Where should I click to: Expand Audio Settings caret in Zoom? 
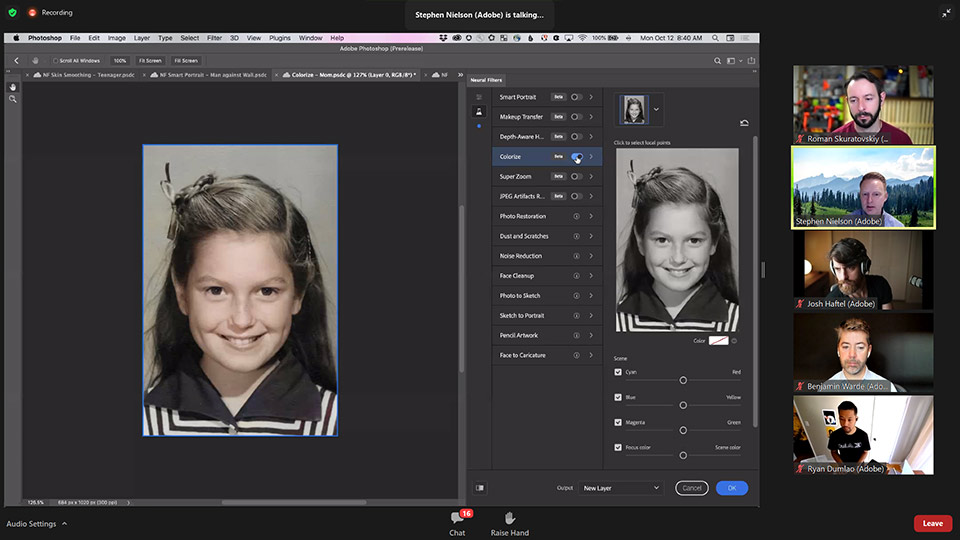(64, 523)
